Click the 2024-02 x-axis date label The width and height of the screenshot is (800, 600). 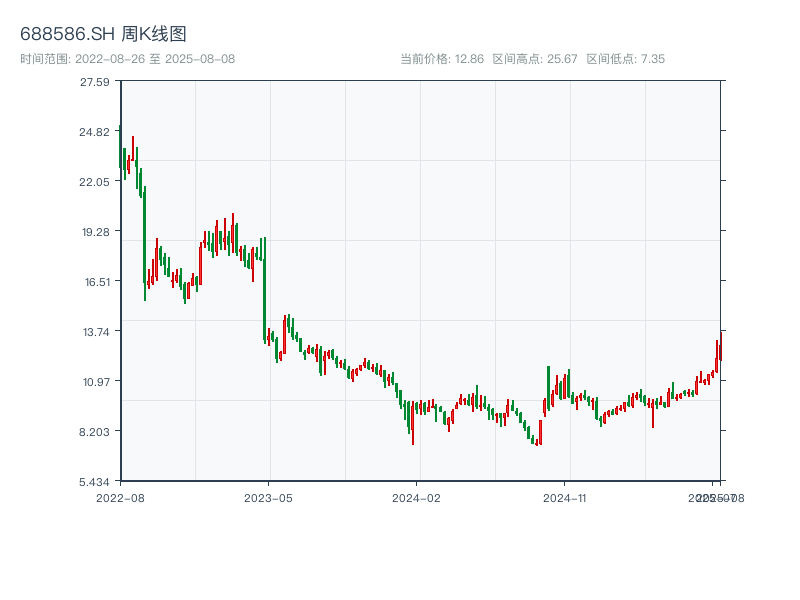[417, 497]
